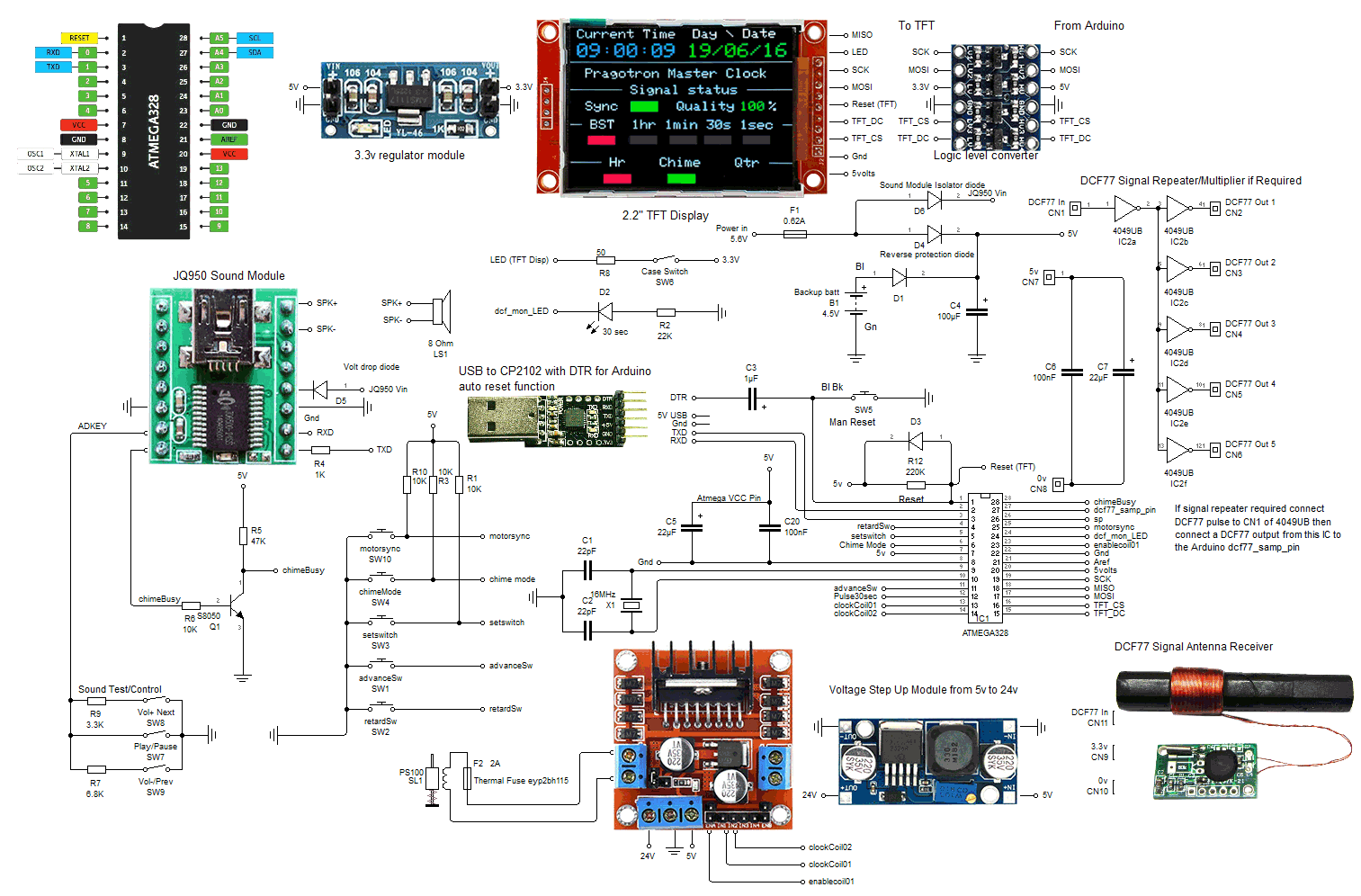Screen dimensions: 1361x896
Task: Click the OSC2 pin label
Action: [35, 168]
